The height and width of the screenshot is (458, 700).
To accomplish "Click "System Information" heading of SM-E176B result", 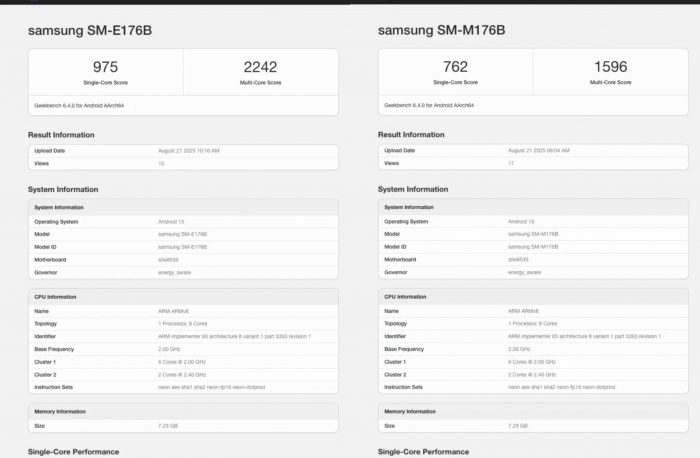I will point(63,189).
